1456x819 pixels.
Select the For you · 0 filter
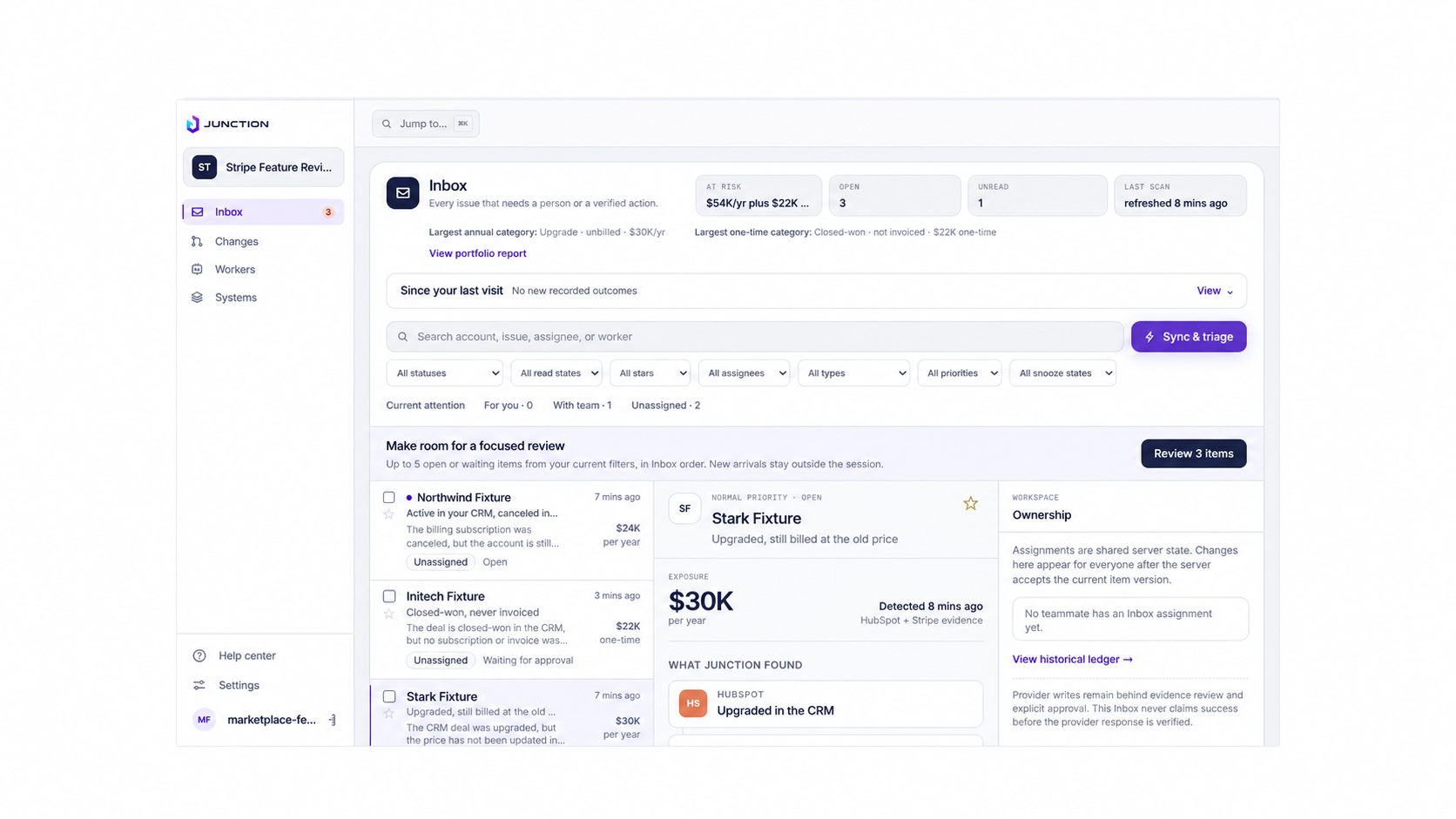(509, 406)
